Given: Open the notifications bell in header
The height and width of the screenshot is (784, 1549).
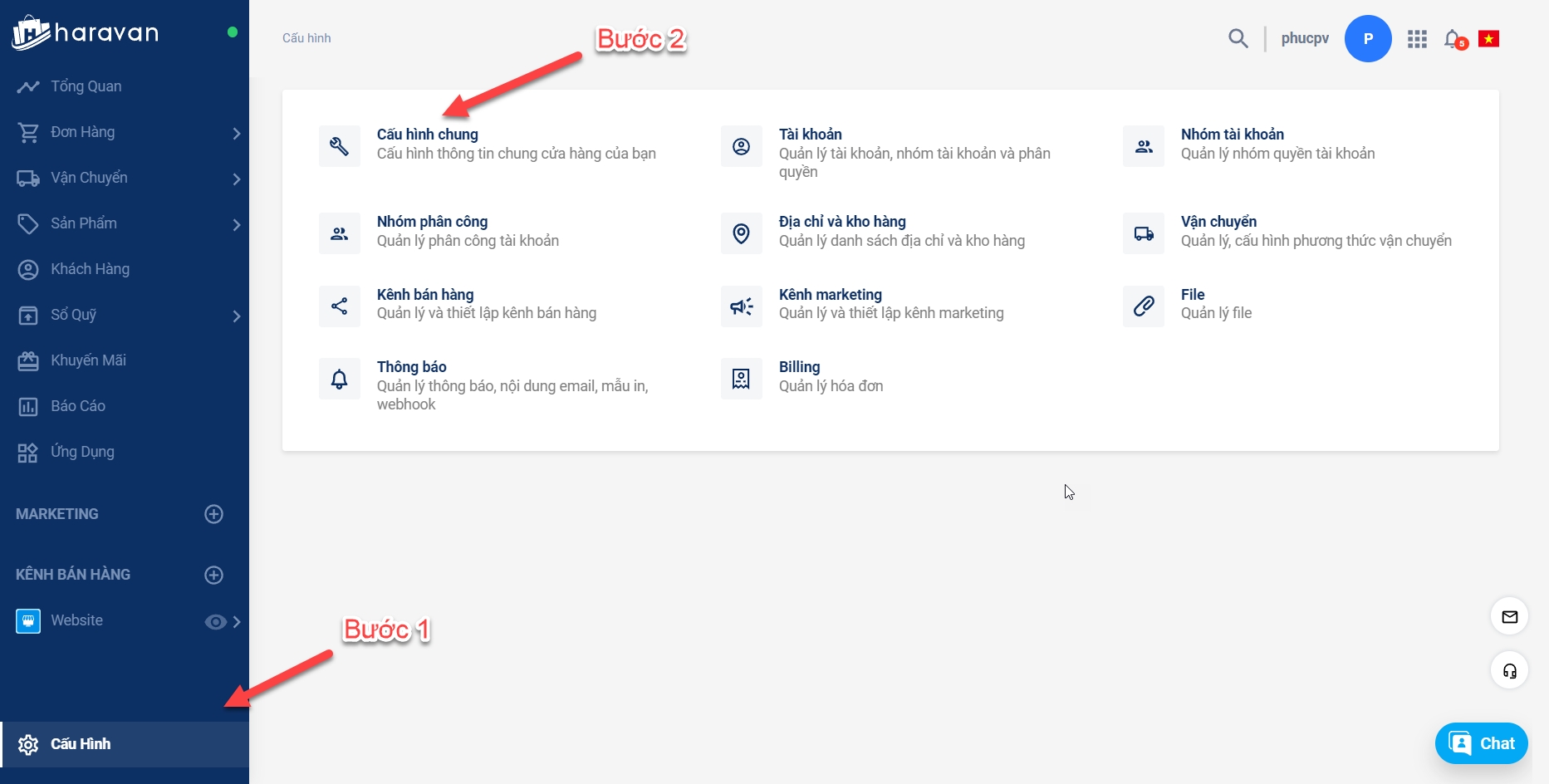Looking at the screenshot, I should point(1453,39).
